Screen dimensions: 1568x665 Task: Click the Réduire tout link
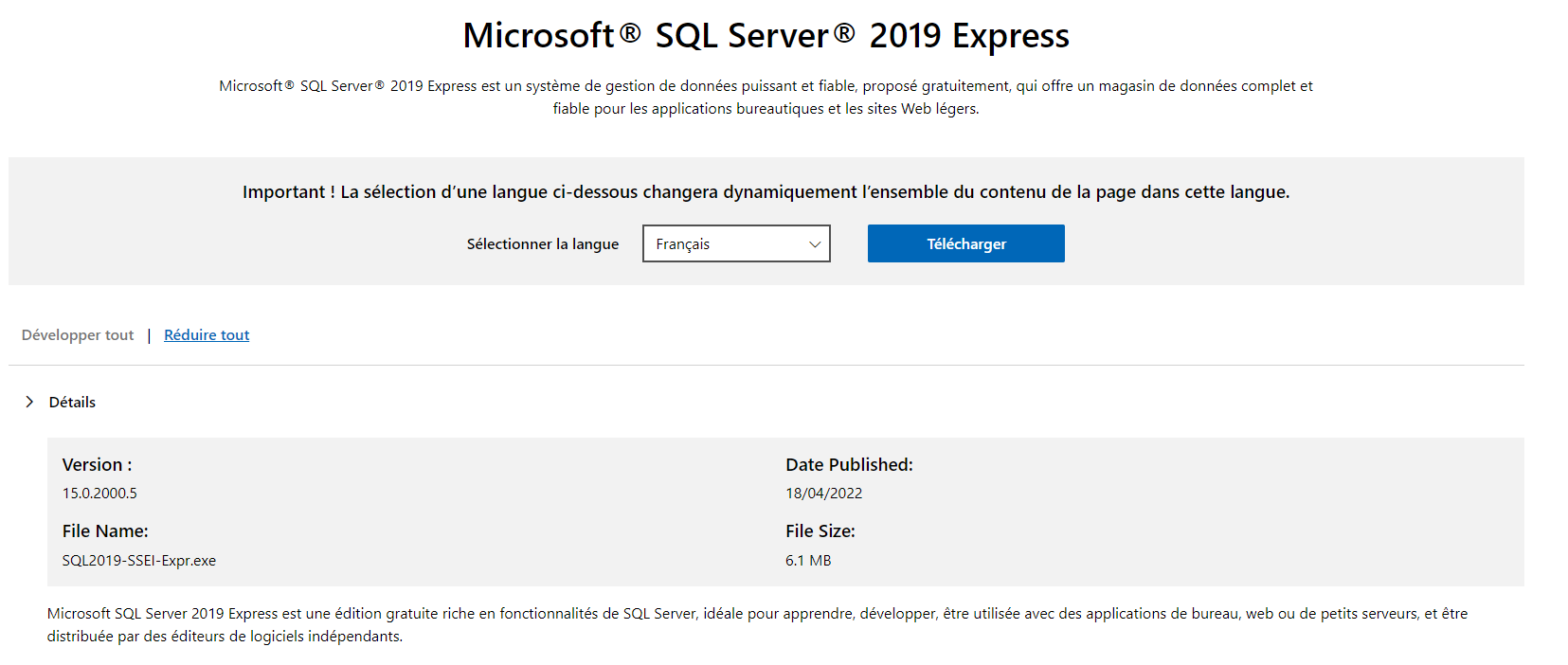(207, 335)
